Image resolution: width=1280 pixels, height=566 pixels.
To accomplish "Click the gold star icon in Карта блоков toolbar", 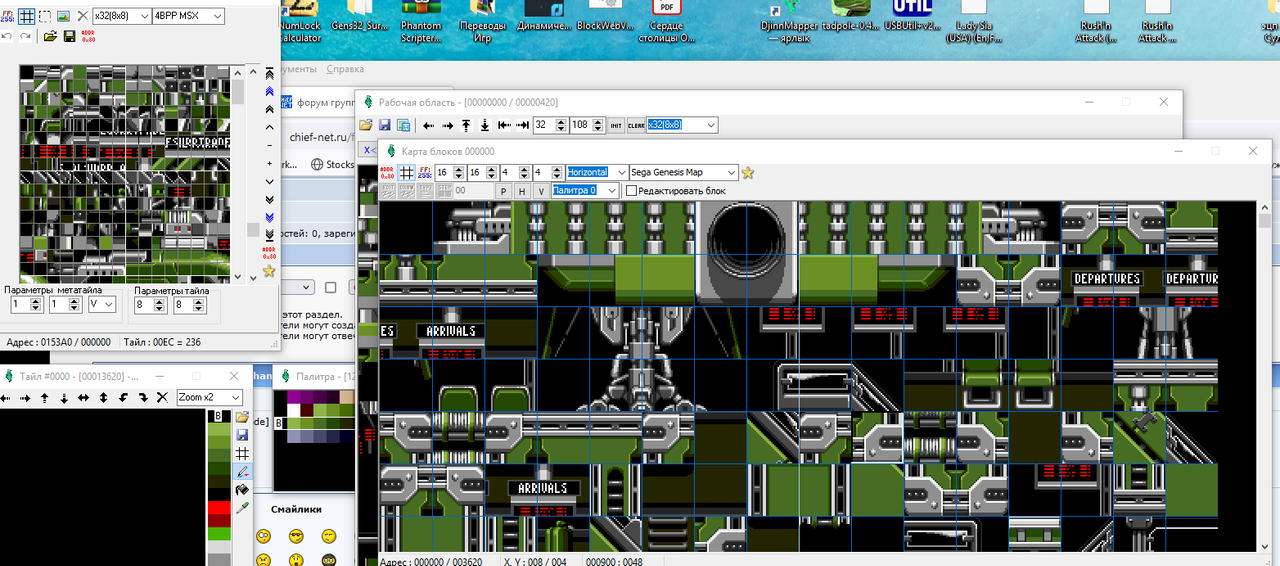I will point(748,172).
